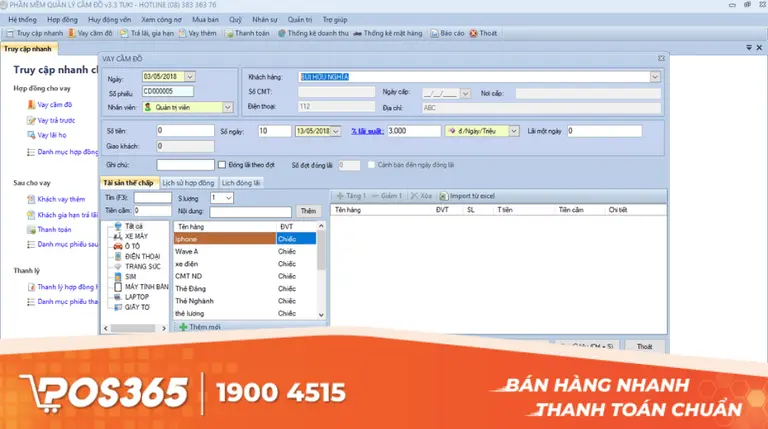Screen dimensions: 768x429
Task: Open the Báo cáo toolbar icon
Action: click(x=434, y=33)
